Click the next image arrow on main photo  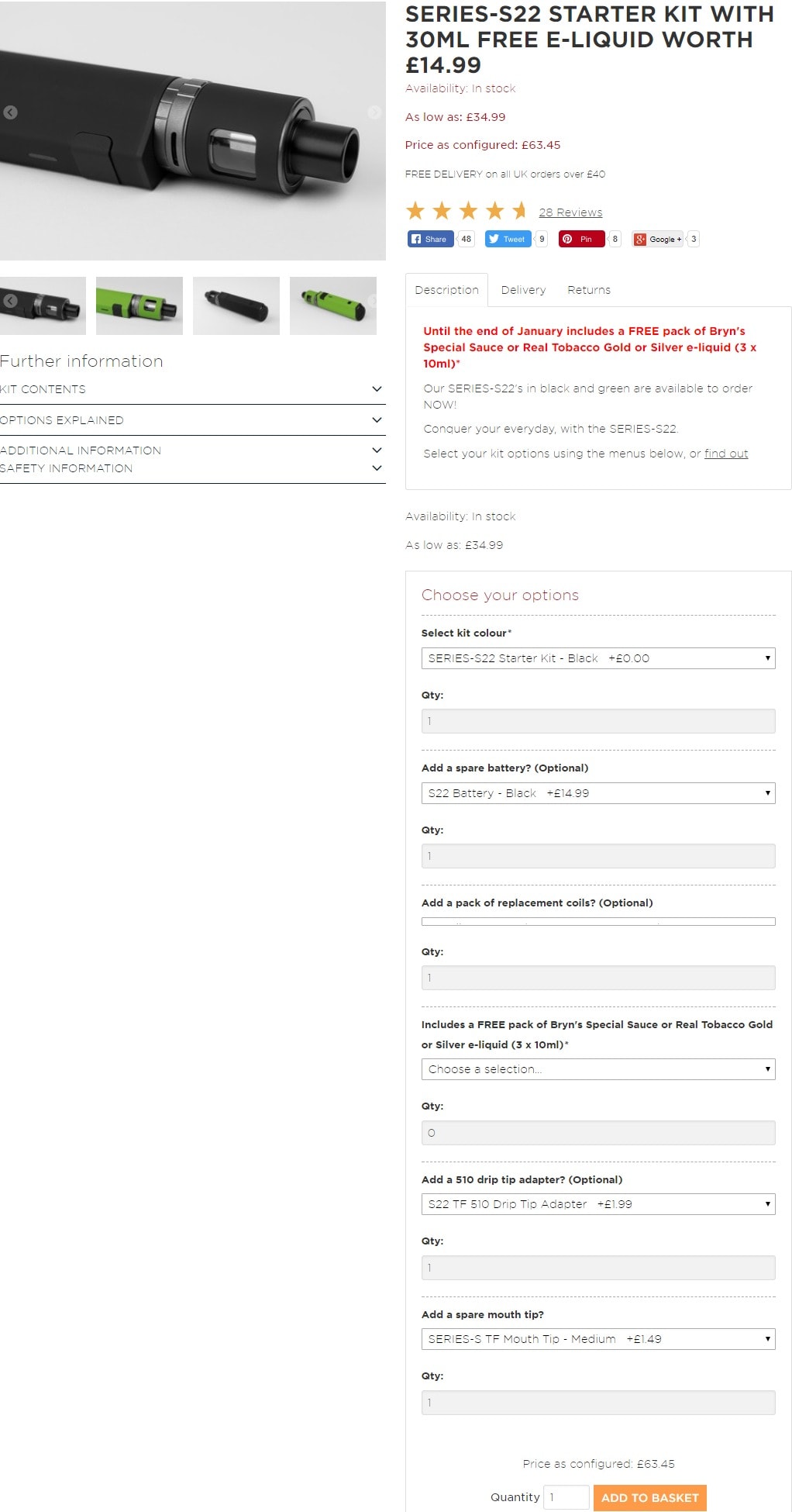click(x=374, y=112)
